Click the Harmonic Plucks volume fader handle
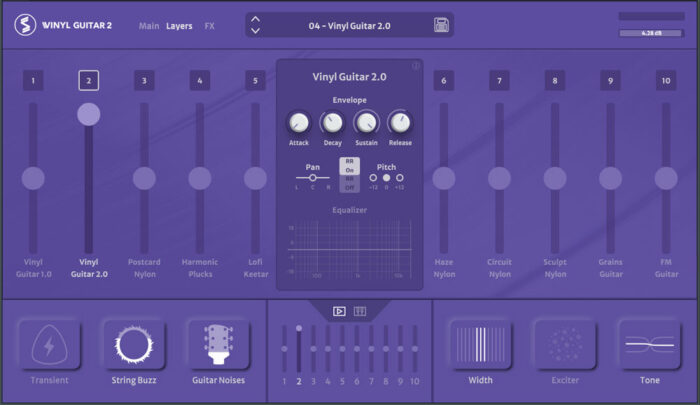The image size is (700, 405). (x=200, y=178)
